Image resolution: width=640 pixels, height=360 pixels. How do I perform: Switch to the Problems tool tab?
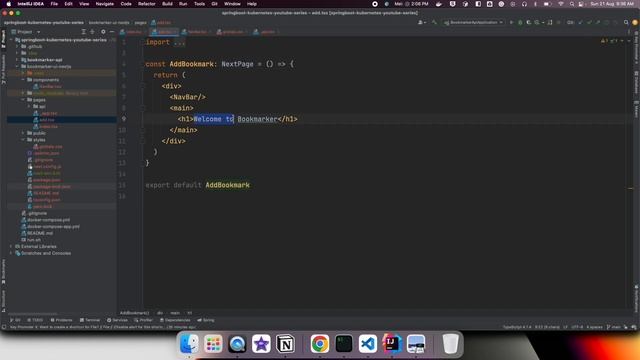tap(61, 320)
